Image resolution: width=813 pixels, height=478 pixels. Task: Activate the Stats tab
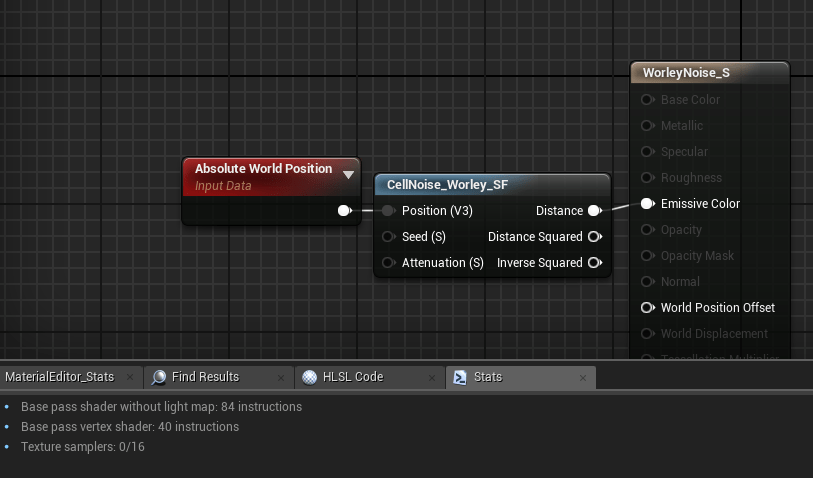[x=489, y=377]
